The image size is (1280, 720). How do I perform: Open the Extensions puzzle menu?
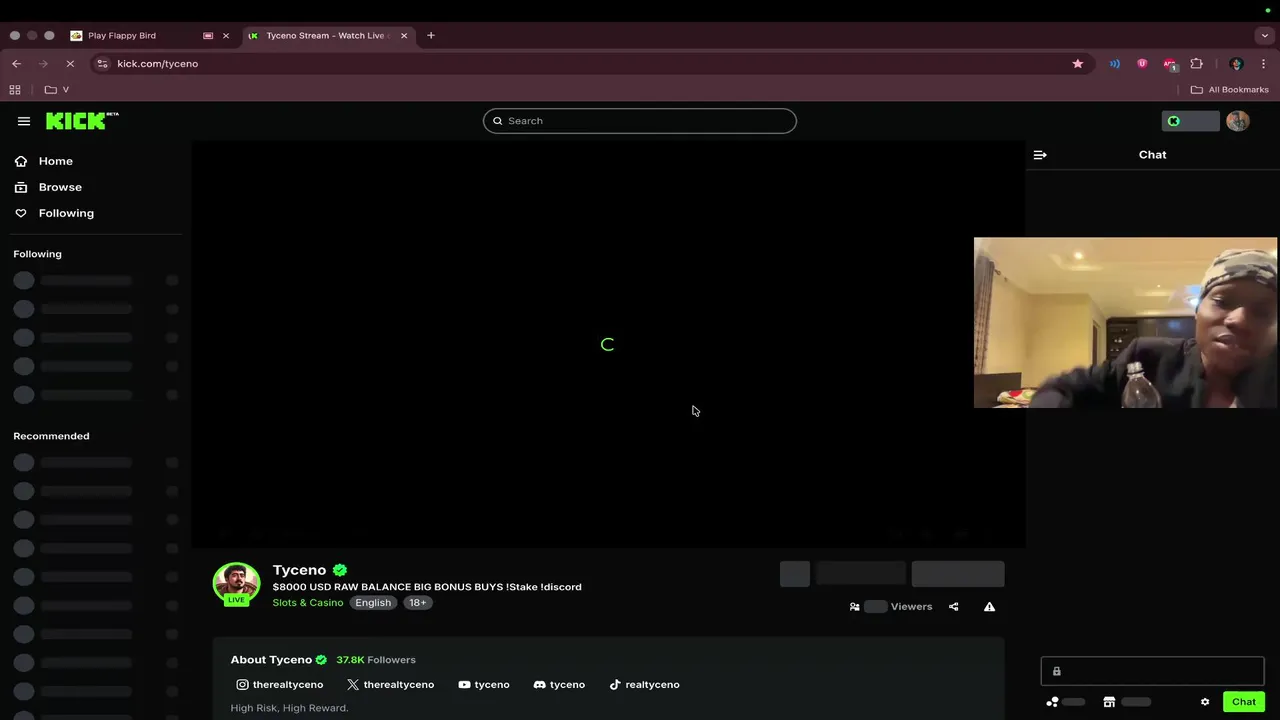(1196, 63)
